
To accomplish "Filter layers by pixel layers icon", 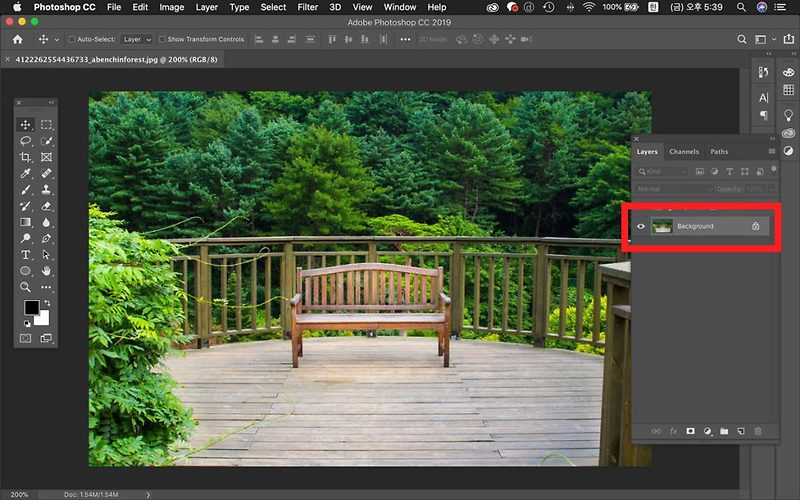I will (699, 171).
